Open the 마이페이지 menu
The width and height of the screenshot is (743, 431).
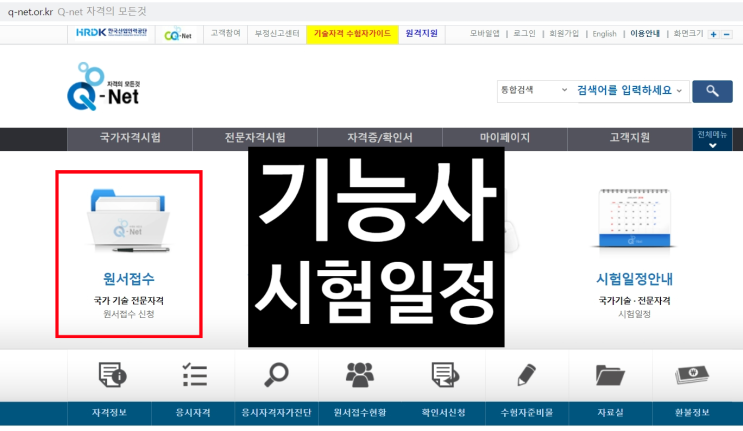point(505,138)
